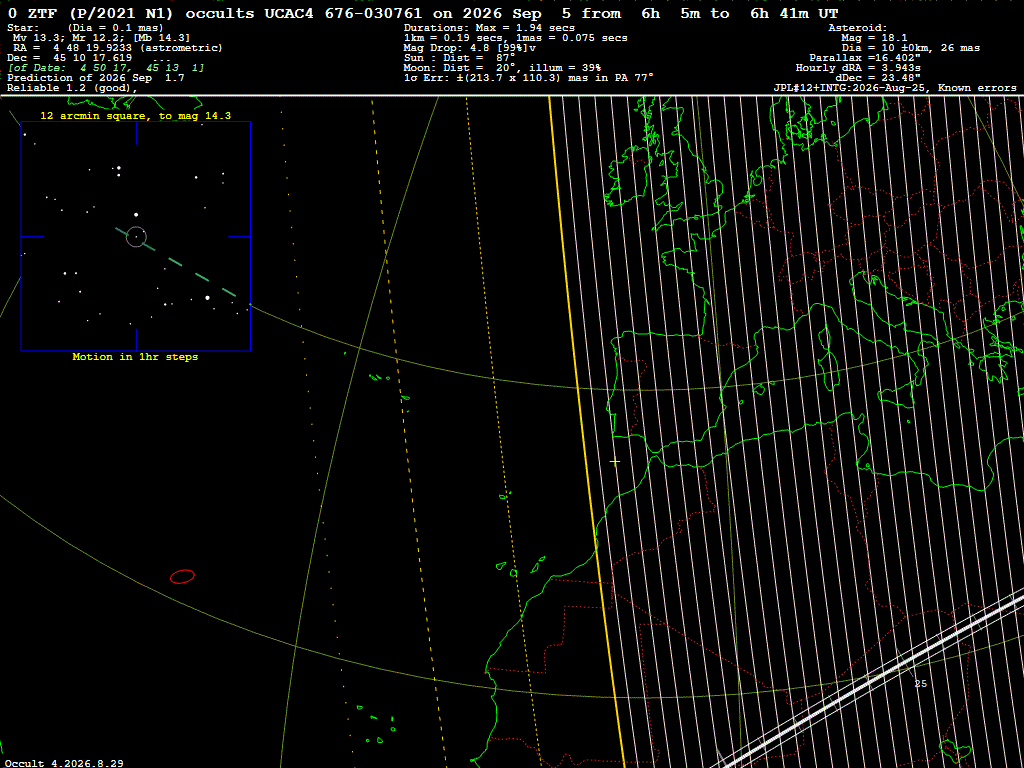Click the red ellipse error marker

(182, 577)
